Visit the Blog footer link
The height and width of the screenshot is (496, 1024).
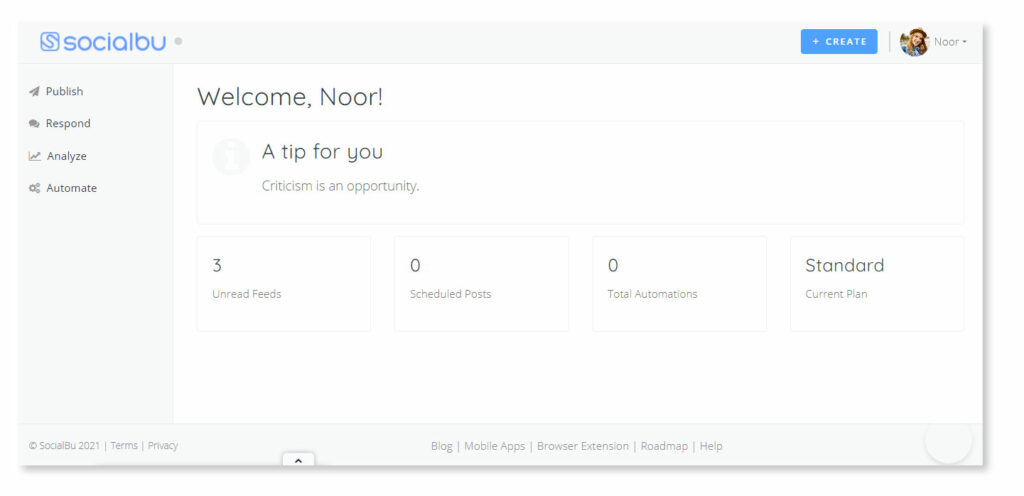point(441,446)
